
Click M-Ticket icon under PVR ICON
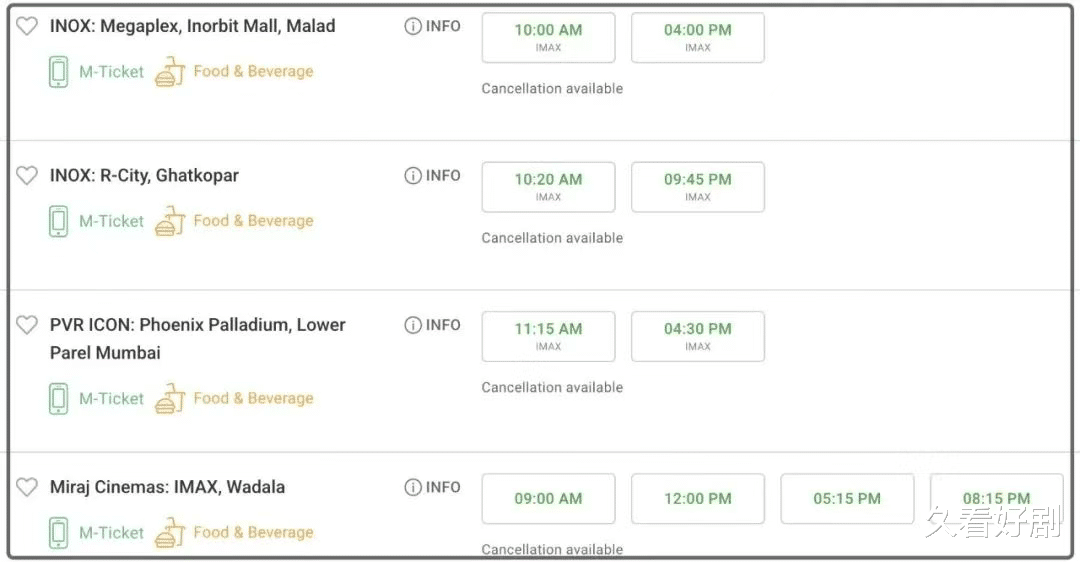[59, 399]
